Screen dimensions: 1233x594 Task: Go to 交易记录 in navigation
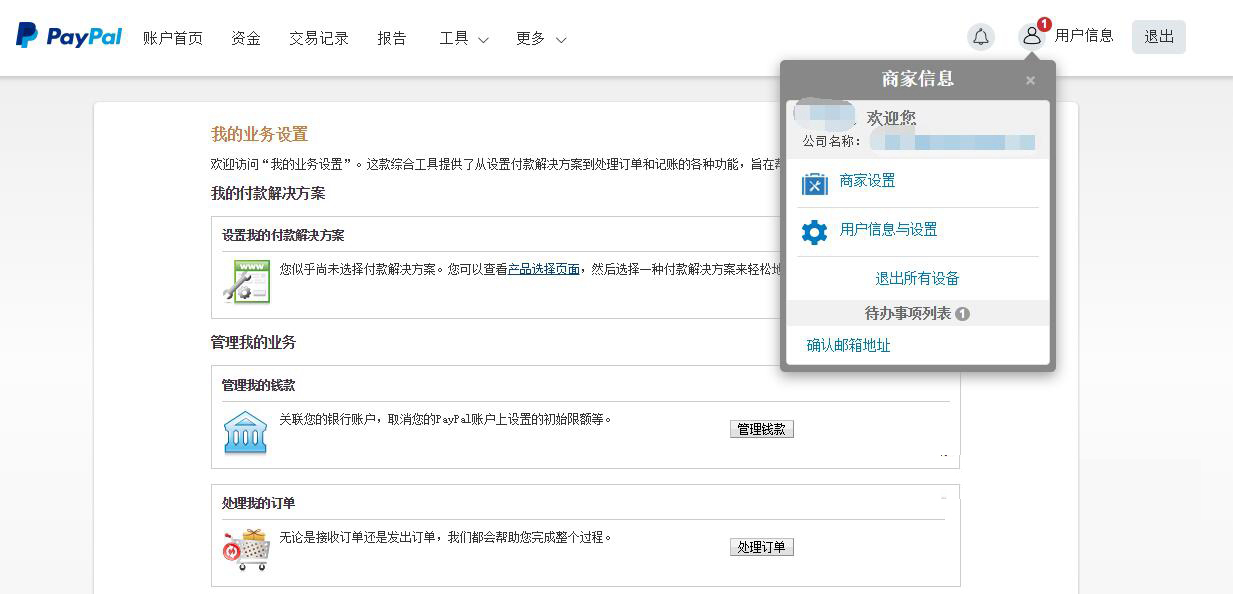pyautogui.click(x=319, y=38)
